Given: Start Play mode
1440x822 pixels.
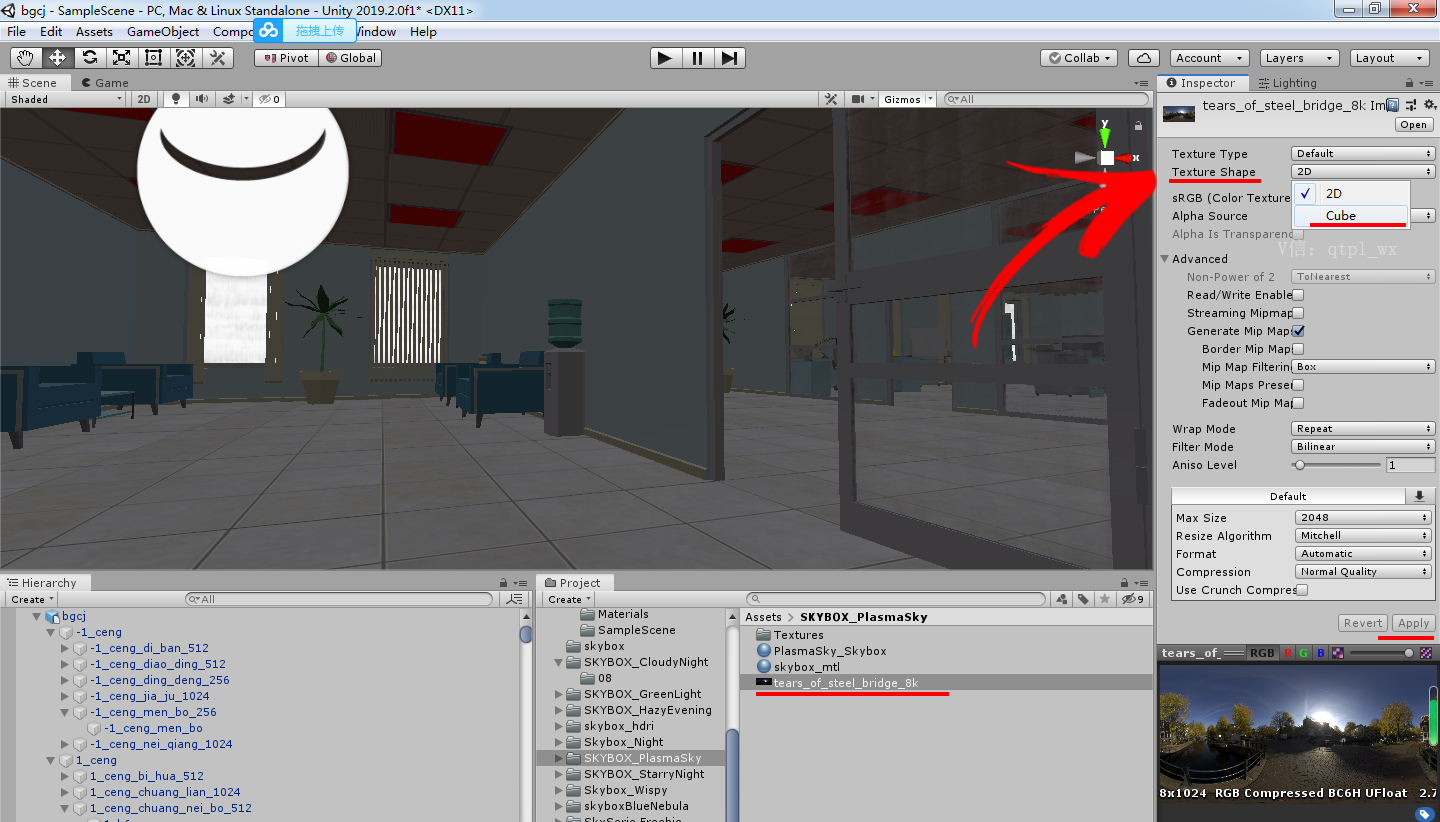Looking at the screenshot, I should pyautogui.click(x=665, y=58).
